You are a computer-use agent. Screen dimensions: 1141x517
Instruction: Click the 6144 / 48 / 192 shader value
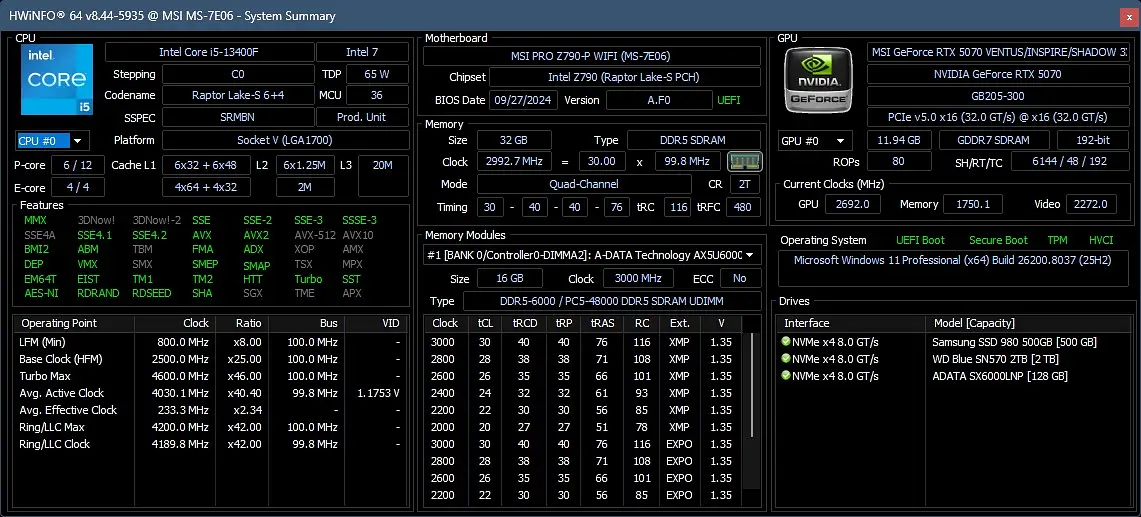[1069, 162]
